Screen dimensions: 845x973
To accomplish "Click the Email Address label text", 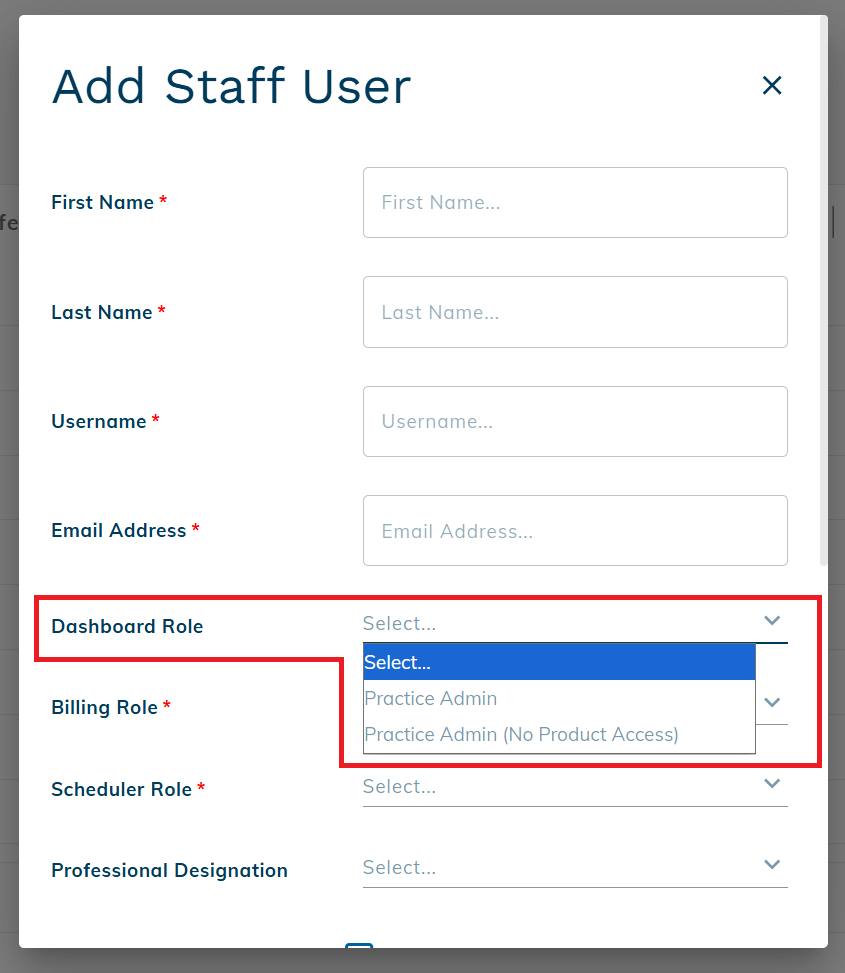I will point(118,531).
